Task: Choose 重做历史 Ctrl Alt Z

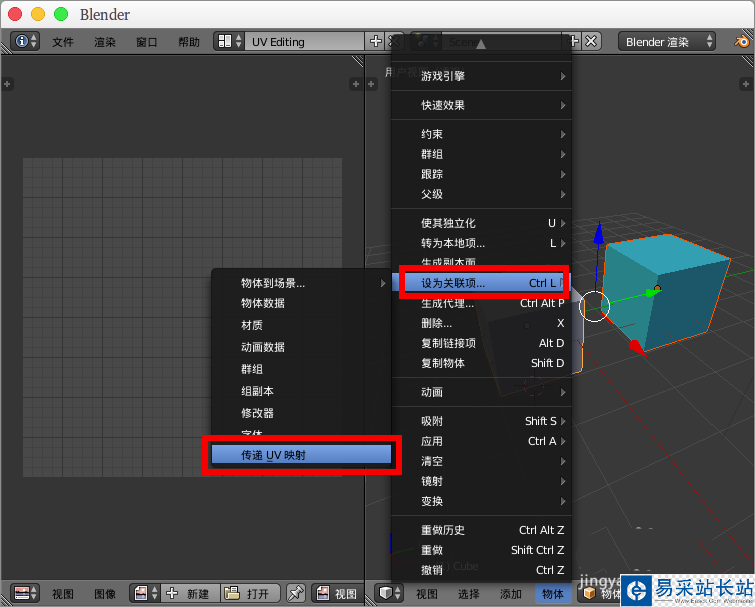Action: 482,530
